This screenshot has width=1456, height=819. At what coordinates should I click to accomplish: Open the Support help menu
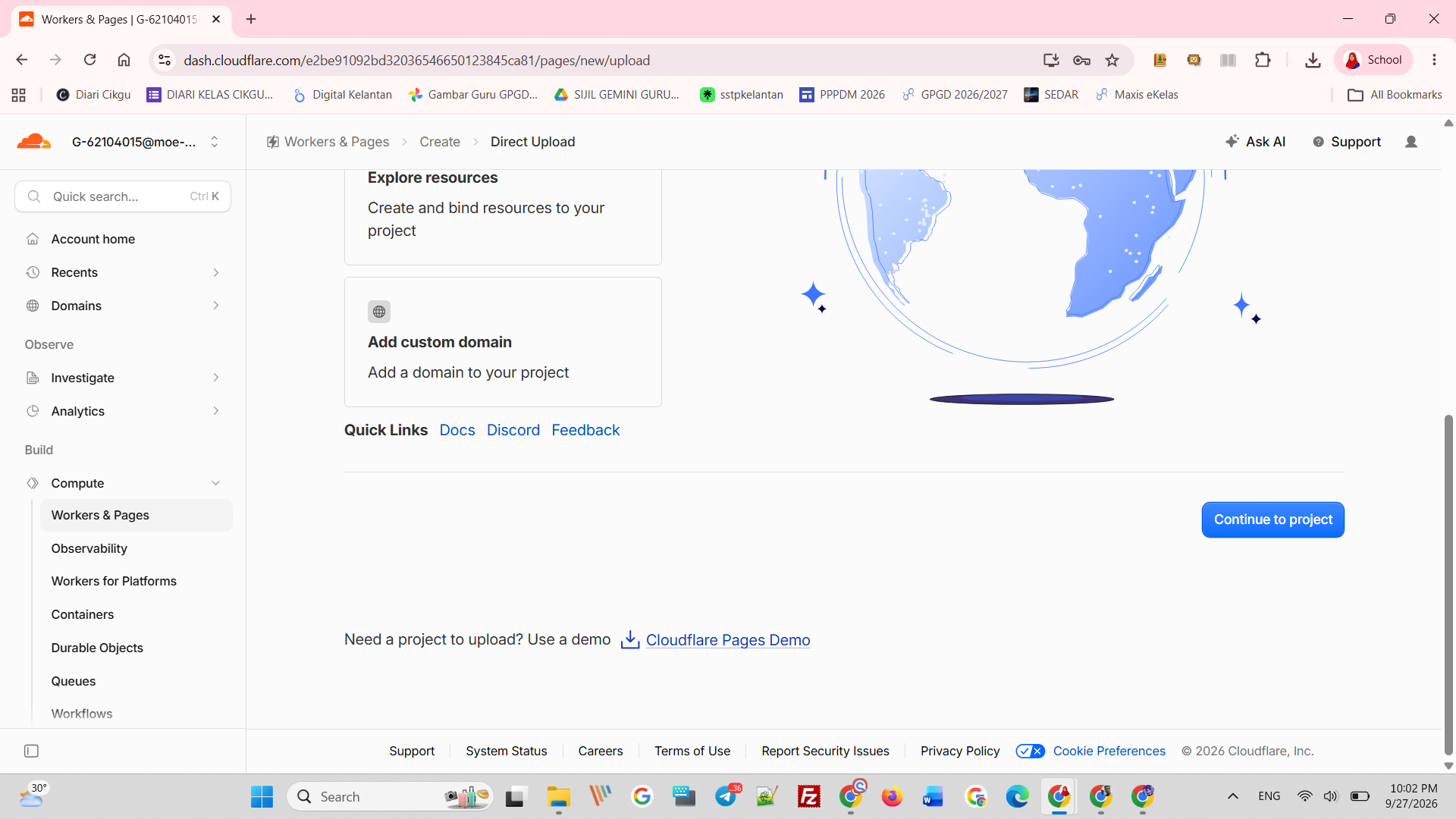pos(1347,142)
